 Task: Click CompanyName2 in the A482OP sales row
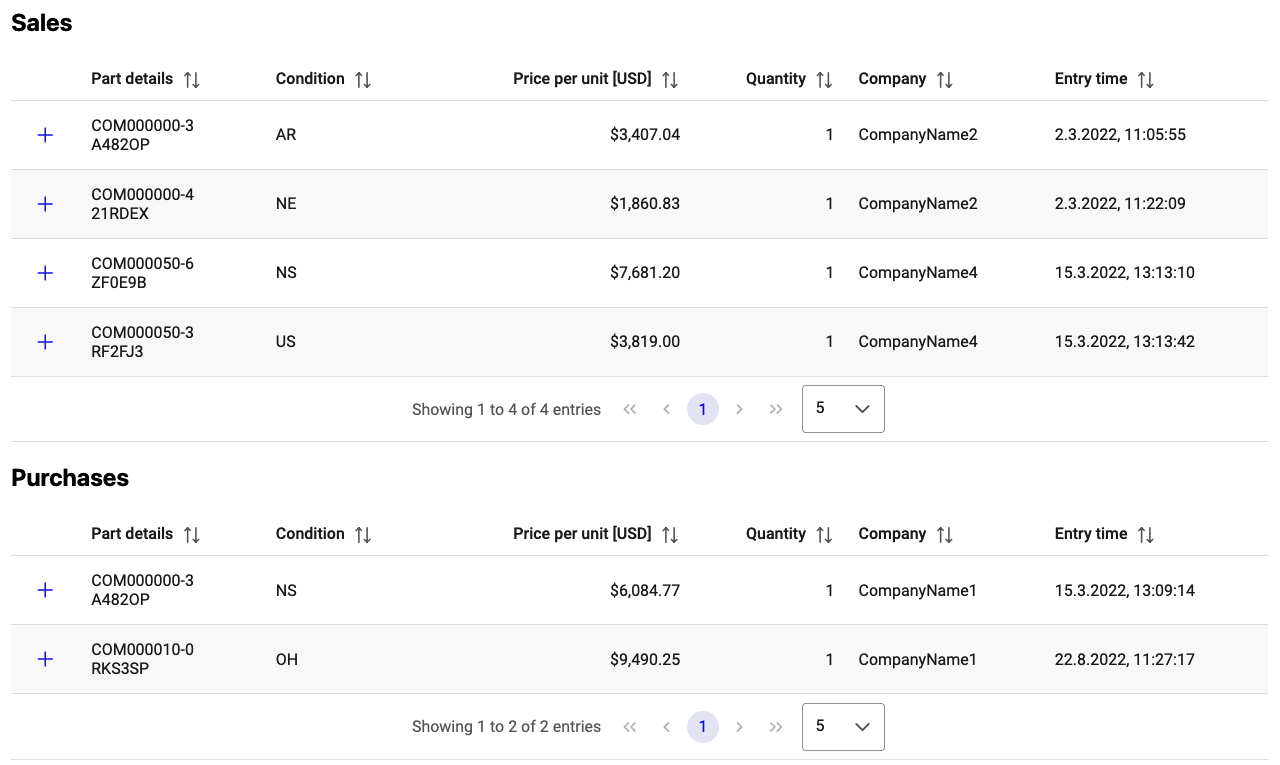coord(918,135)
